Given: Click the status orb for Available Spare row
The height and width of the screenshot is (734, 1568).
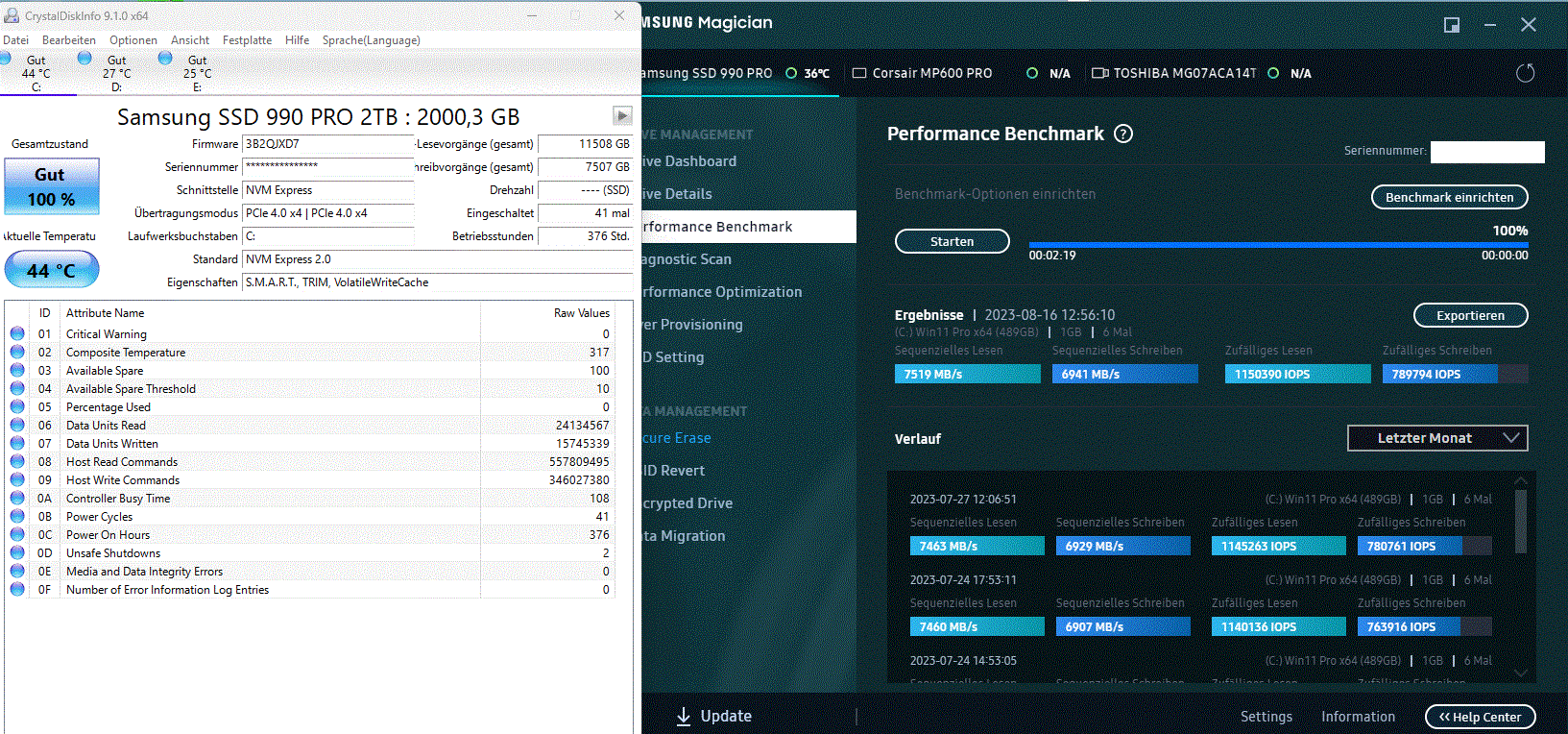Looking at the screenshot, I should (x=17, y=370).
